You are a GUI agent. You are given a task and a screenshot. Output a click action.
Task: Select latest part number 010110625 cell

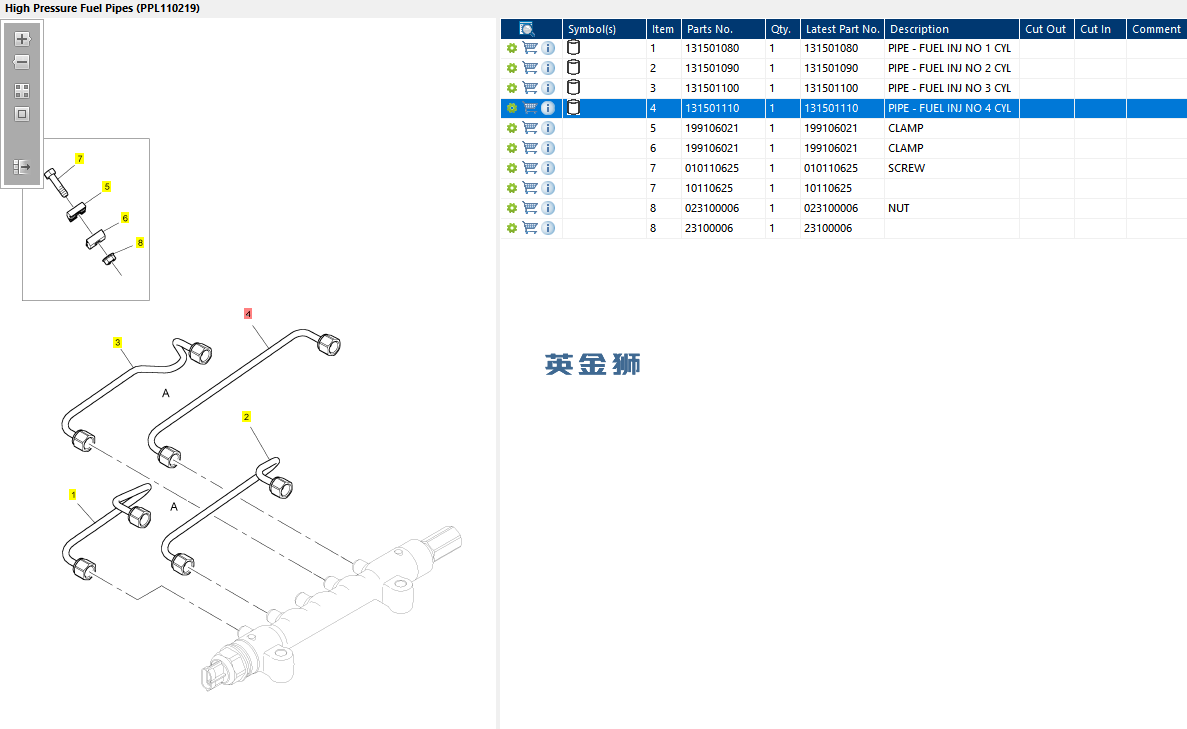tap(842, 168)
